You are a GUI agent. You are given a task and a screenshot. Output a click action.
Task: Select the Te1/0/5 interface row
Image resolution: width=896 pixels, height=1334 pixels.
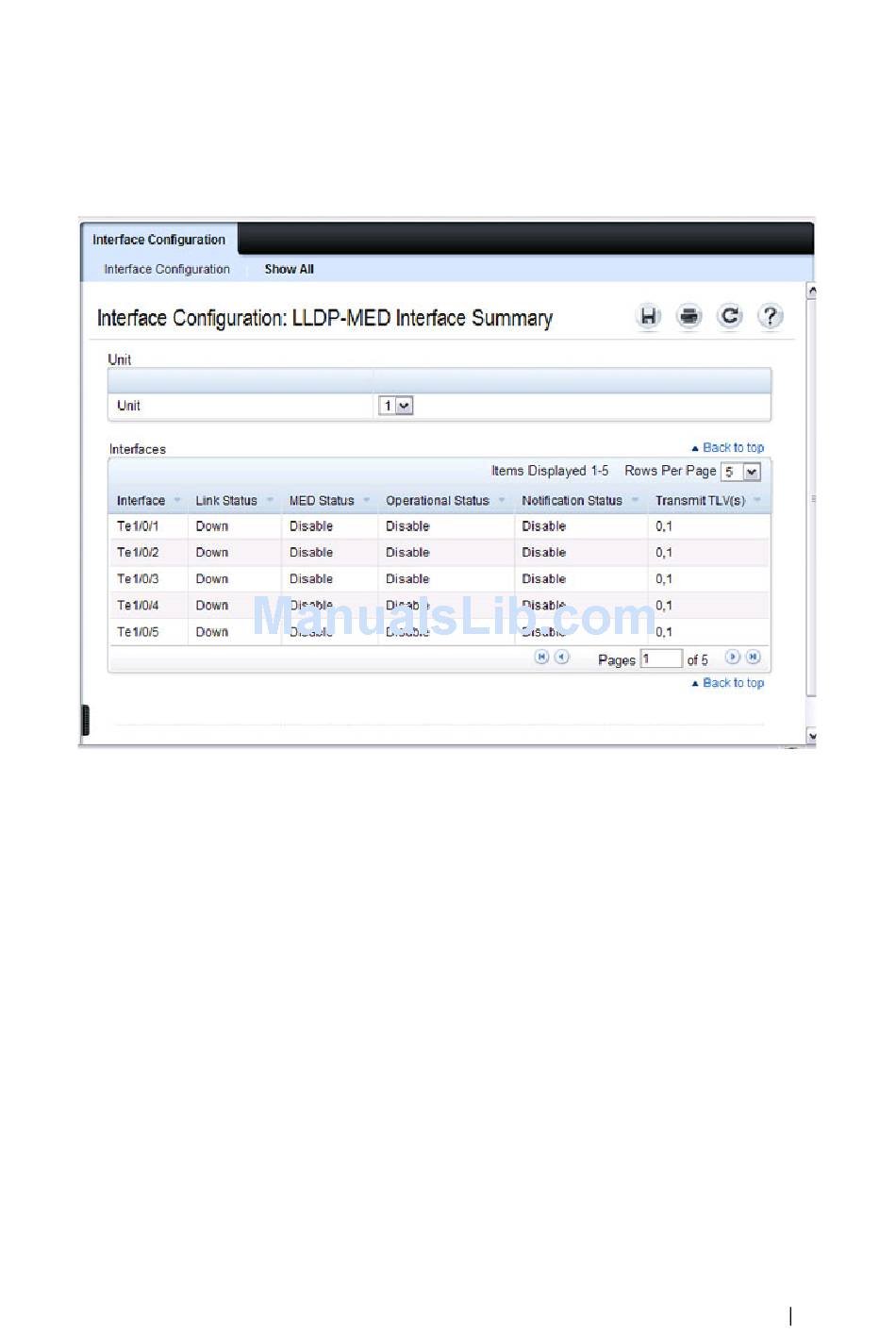click(x=440, y=632)
